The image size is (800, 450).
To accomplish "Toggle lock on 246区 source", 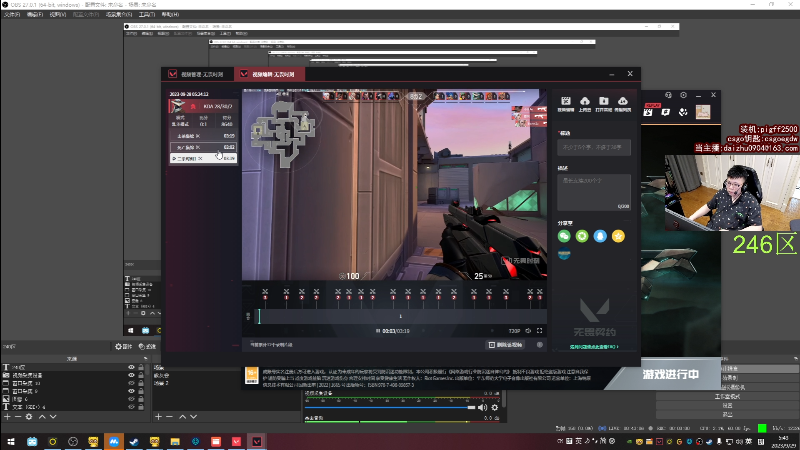I will pyautogui.click(x=141, y=367).
